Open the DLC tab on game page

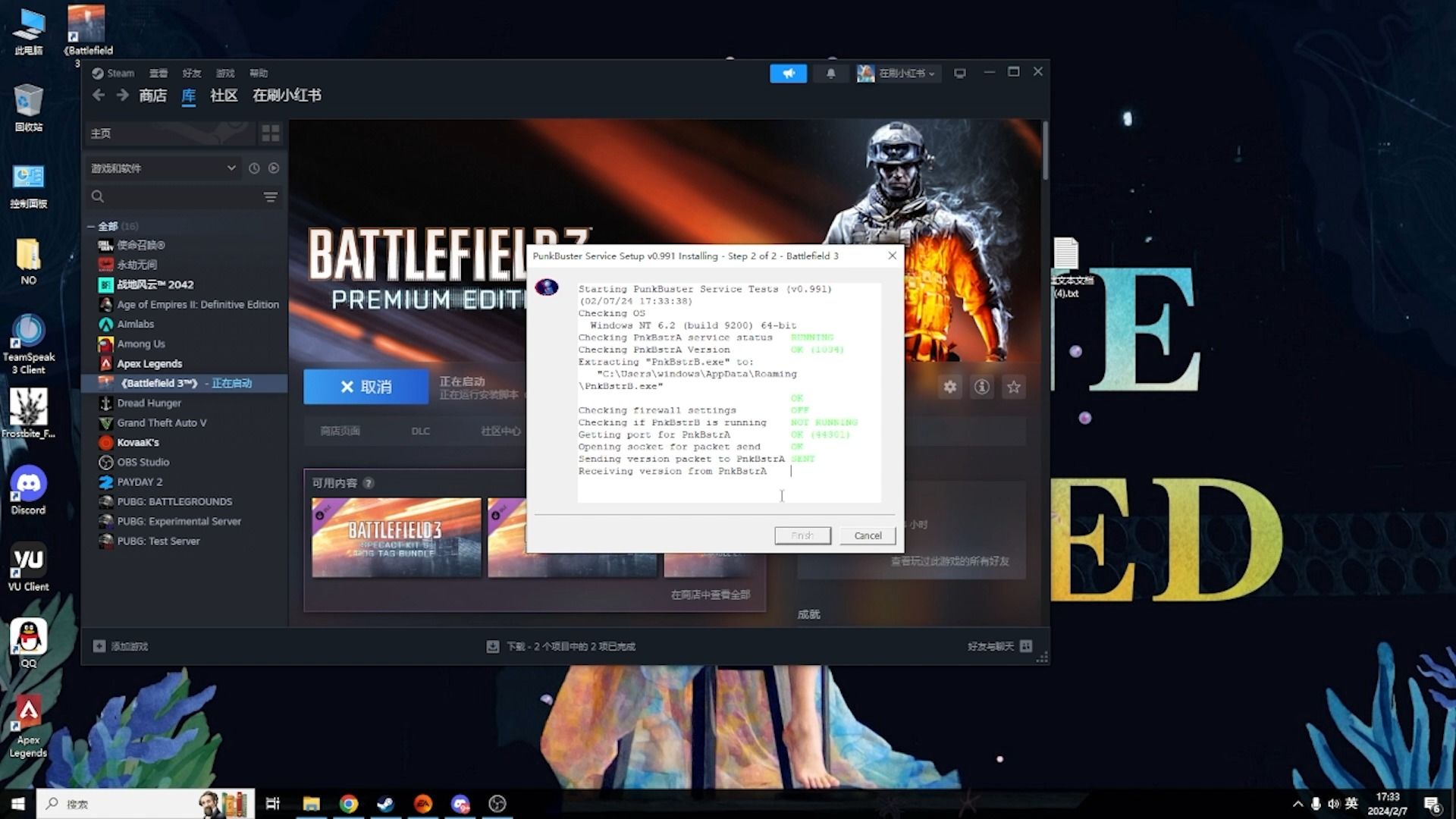pos(421,431)
